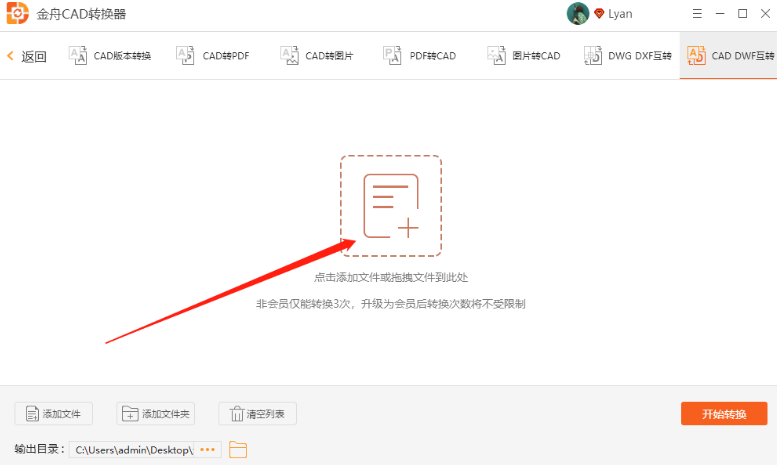Click the output directory path field
The width and height of the screenshot is (777, 465).
click(x=131, y=450)
